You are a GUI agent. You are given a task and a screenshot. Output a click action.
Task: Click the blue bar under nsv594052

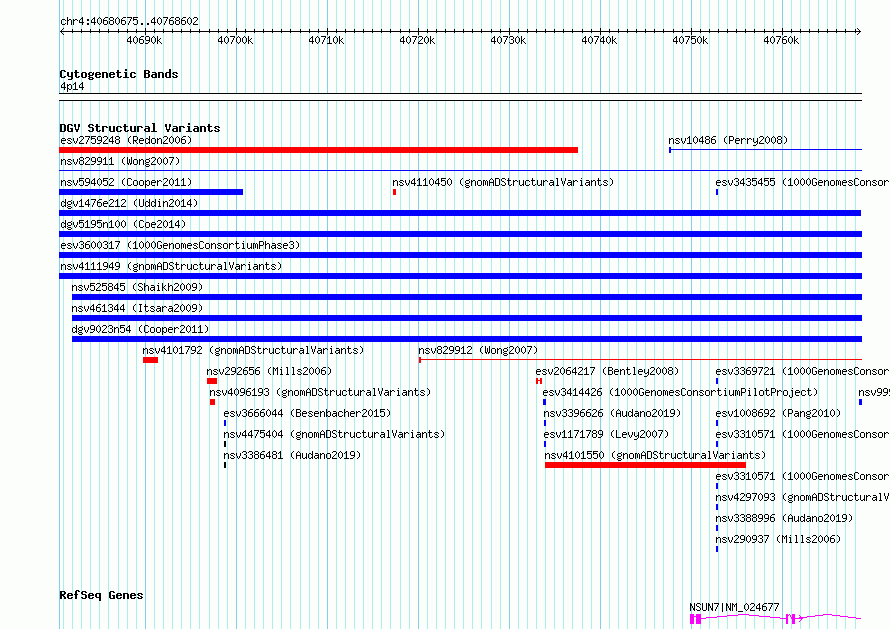pos(151,192)
